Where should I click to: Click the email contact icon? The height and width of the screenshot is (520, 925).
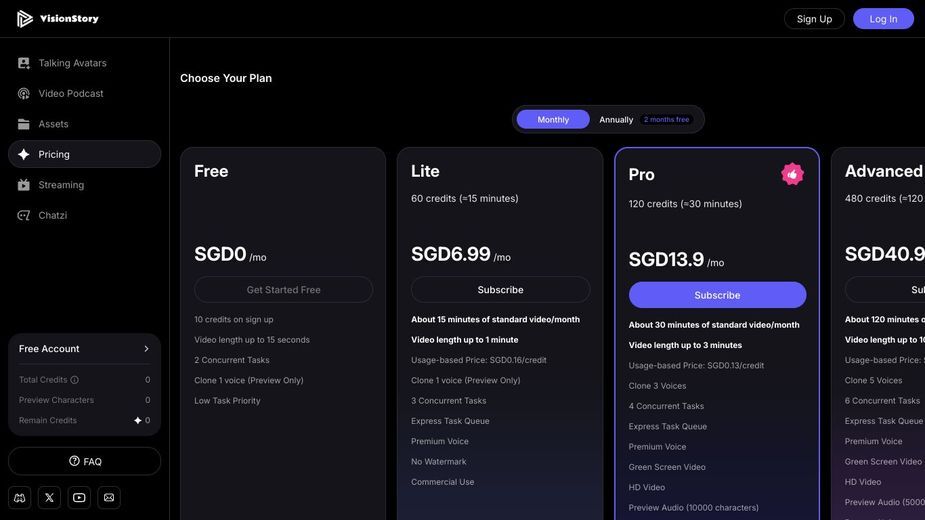(x=109, y=498)
